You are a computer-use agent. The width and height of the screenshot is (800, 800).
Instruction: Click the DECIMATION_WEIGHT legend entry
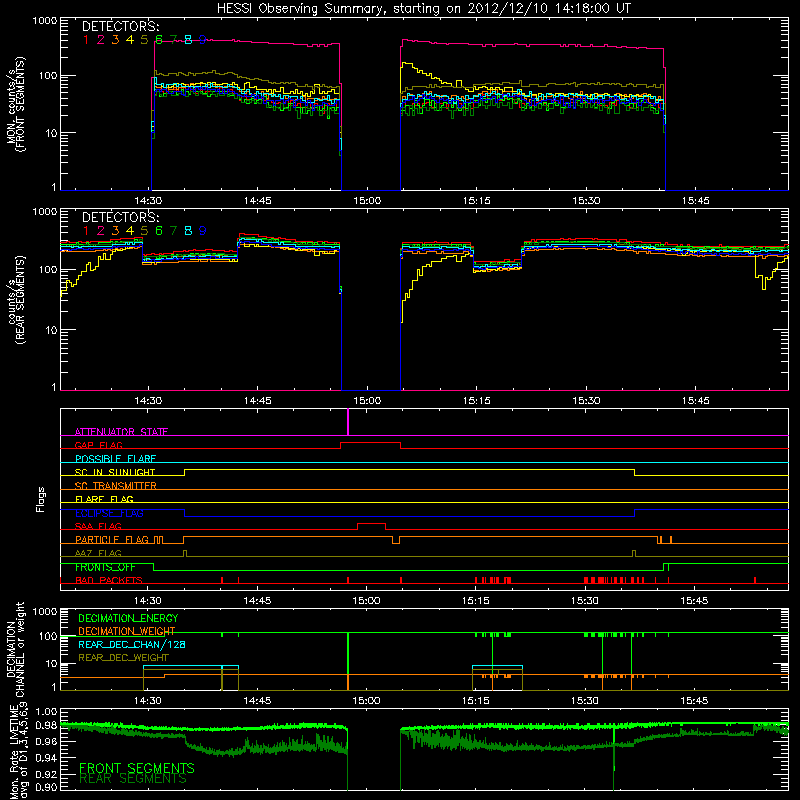[x=127, y=631]
